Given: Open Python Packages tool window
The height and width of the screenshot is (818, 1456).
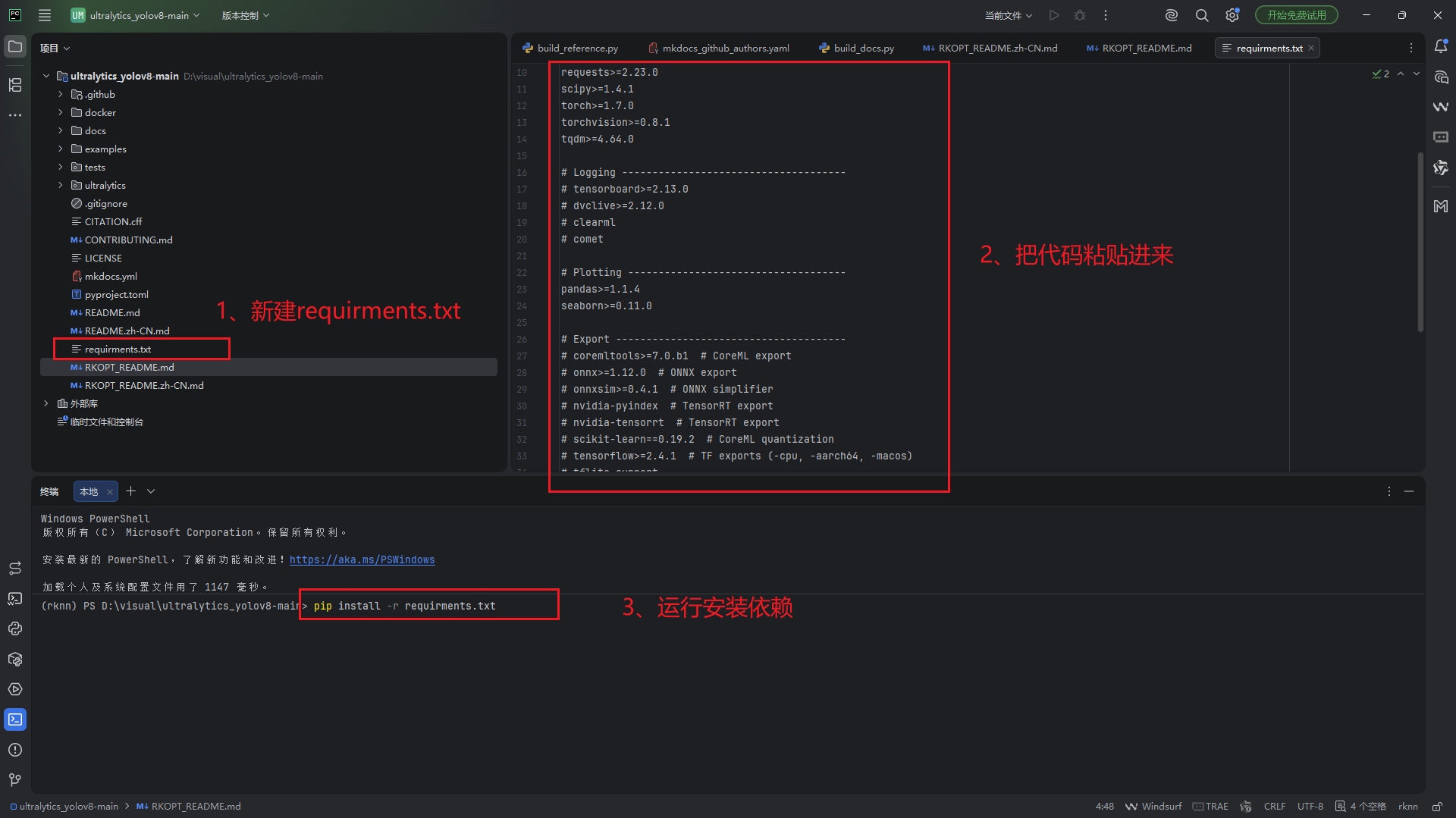Looking at the screenshot, I should pos(15,659).
